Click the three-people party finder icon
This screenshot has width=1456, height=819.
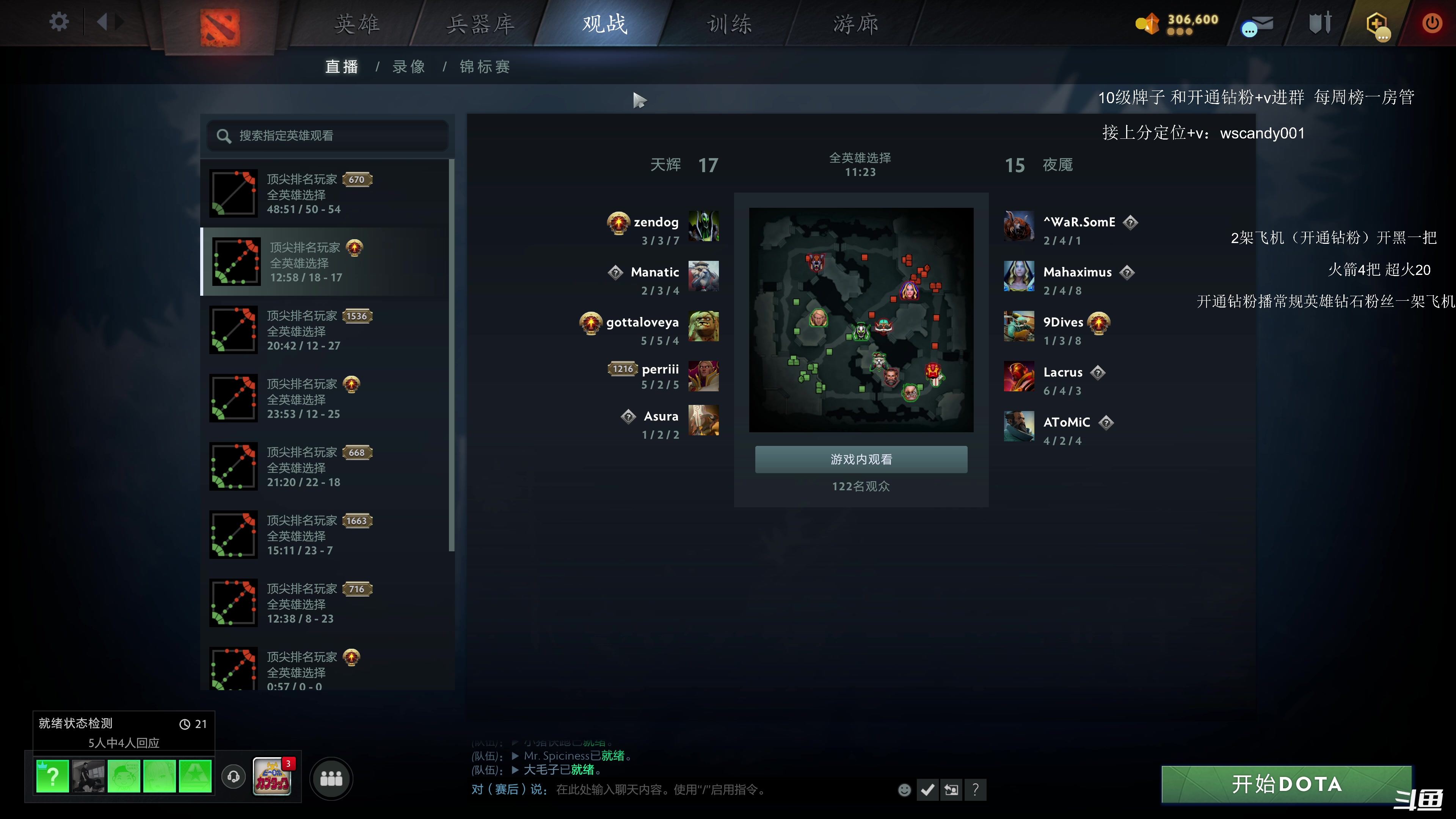point(331,778)
